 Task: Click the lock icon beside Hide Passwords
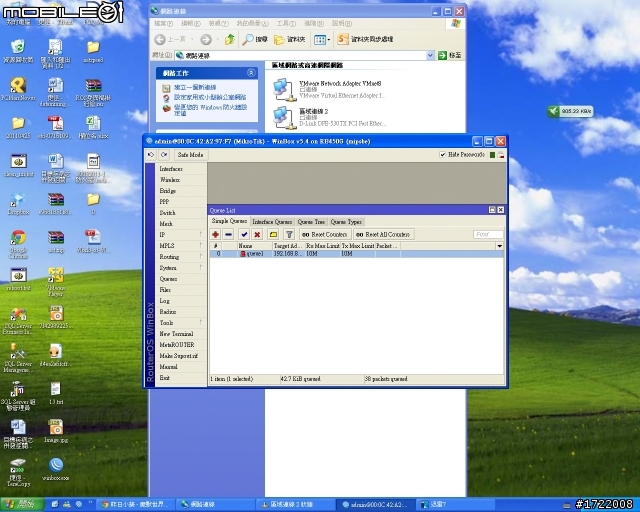coord(501,155)
